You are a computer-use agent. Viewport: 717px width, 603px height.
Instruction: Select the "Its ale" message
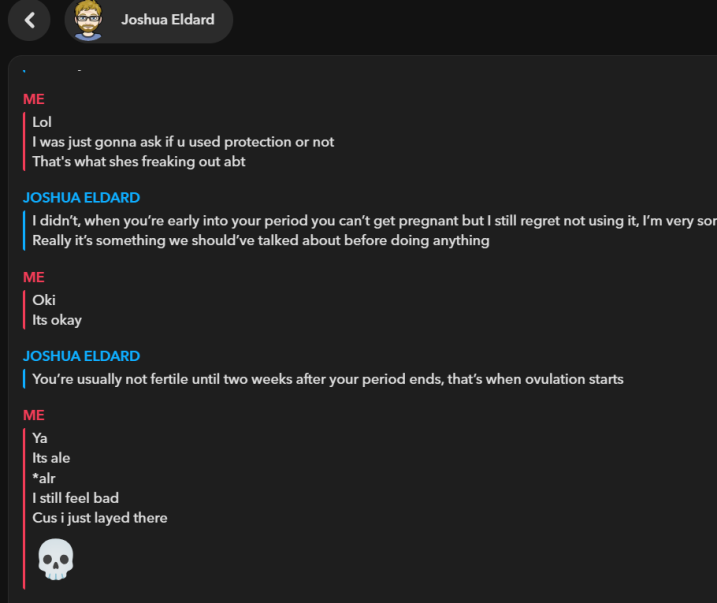pos(51,458)
